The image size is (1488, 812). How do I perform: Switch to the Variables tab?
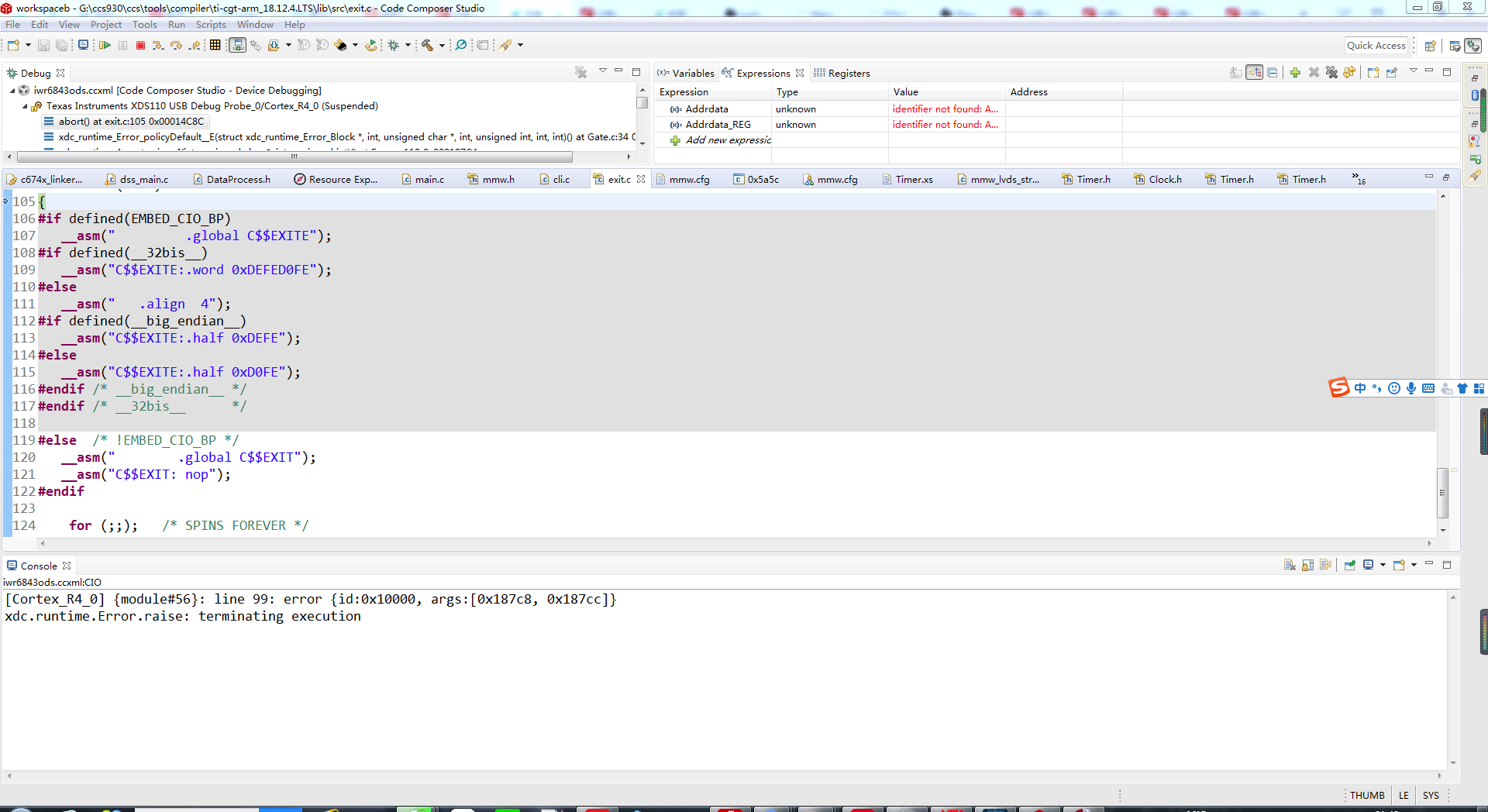click(x=687, y=74)
